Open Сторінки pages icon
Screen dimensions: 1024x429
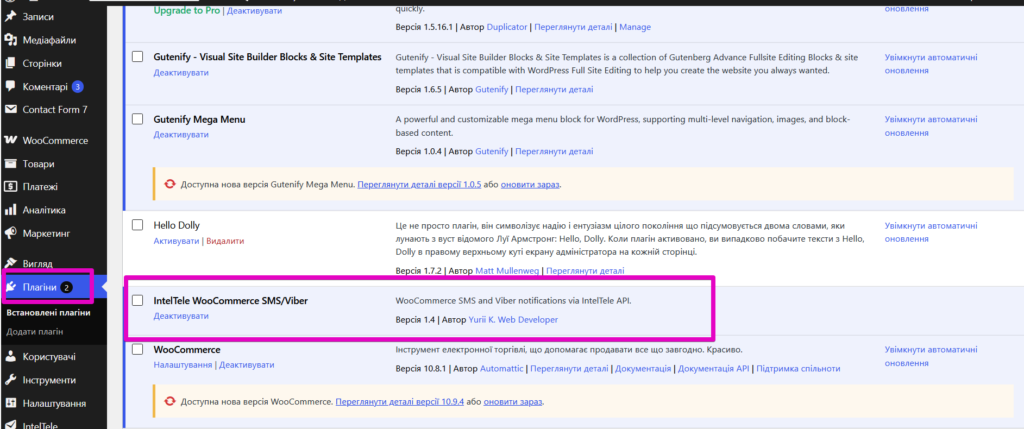10,63
